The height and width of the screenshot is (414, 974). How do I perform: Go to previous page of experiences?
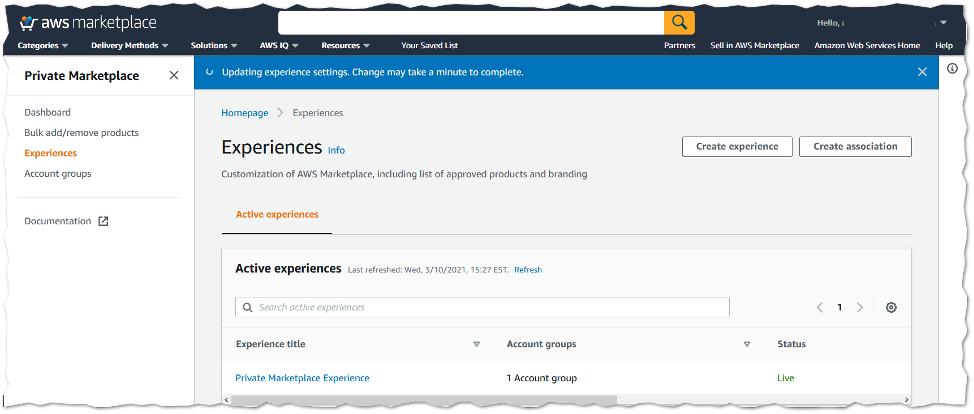pos(819,307)
